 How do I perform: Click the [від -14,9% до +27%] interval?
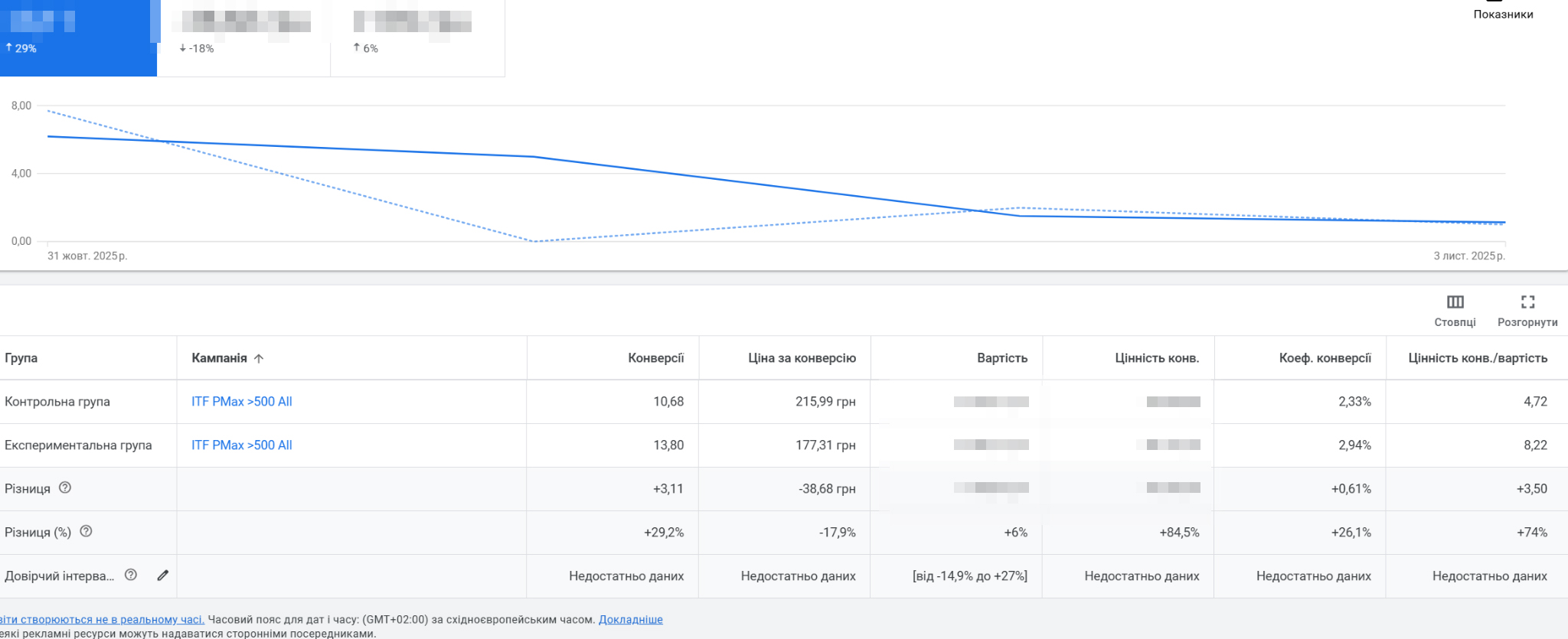pyautogui.click(x=970, y=576)
